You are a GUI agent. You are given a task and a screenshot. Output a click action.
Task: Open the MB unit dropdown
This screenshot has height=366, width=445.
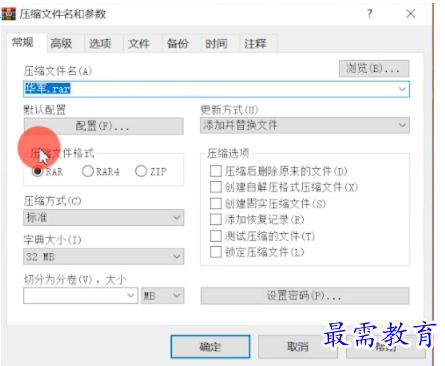coord(162,295)
